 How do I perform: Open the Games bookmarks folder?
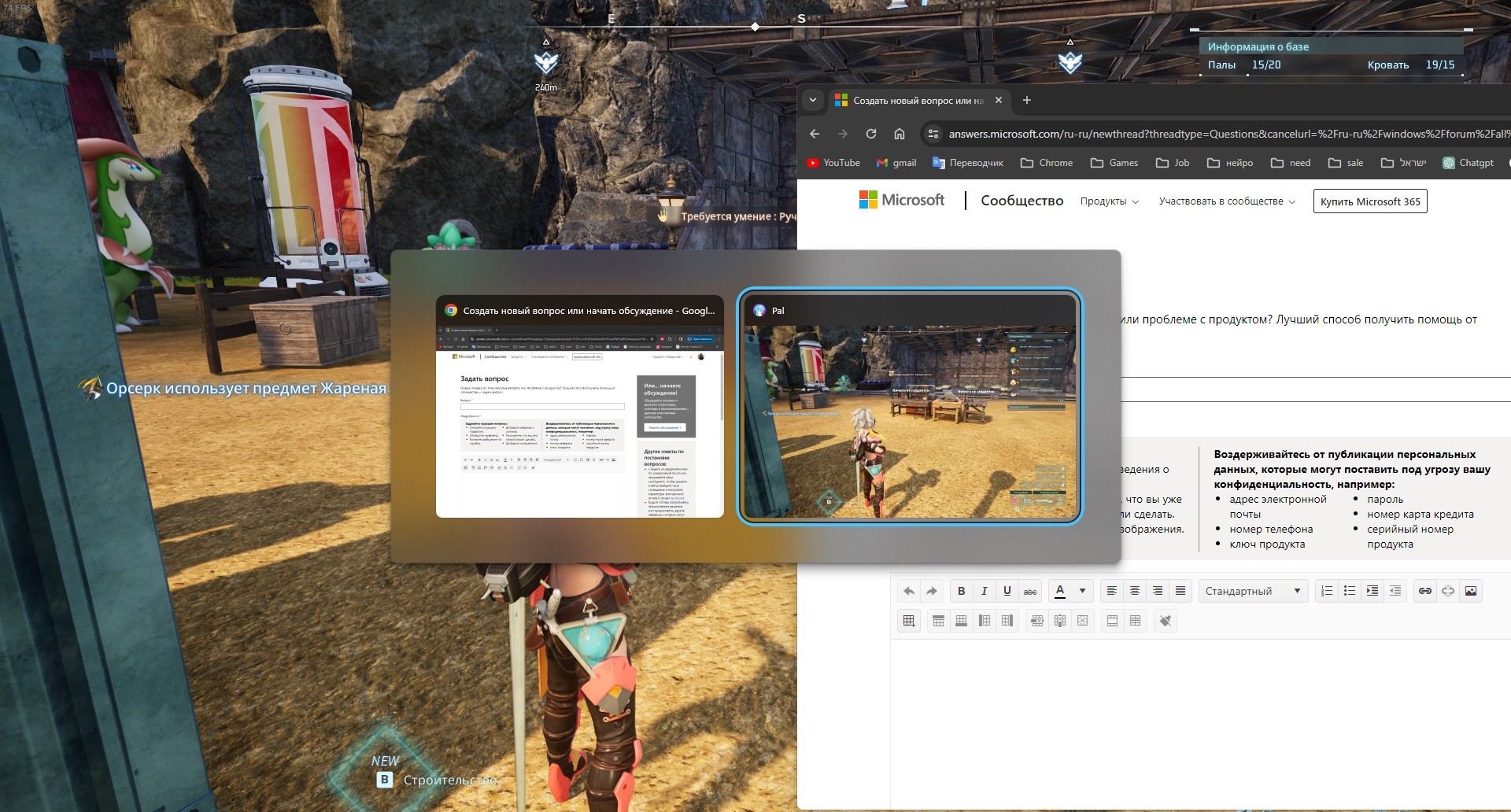click(1114, 163)
